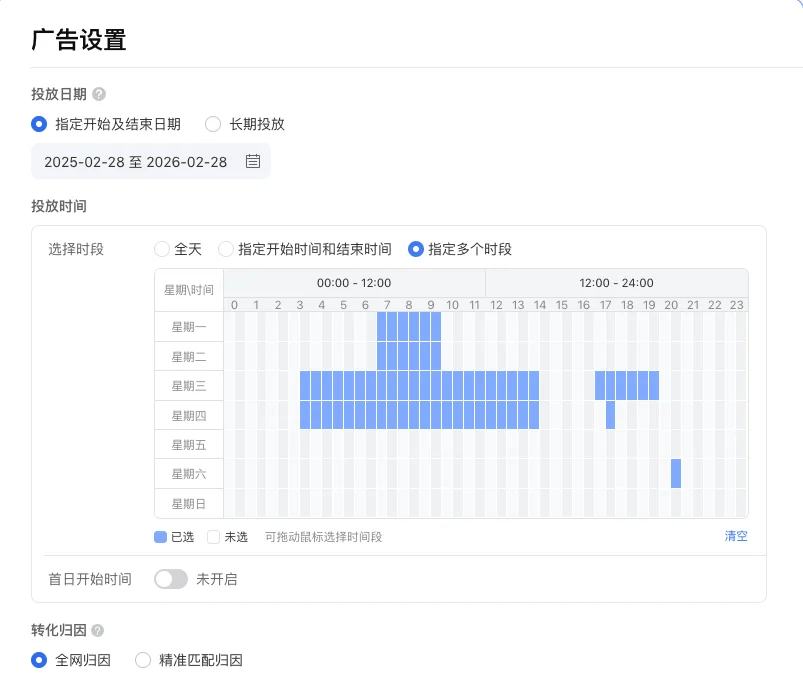The height and width of the screenshot is (682, 803).
Task: Select 全网归因 attribution option
Action: (39, 660)
